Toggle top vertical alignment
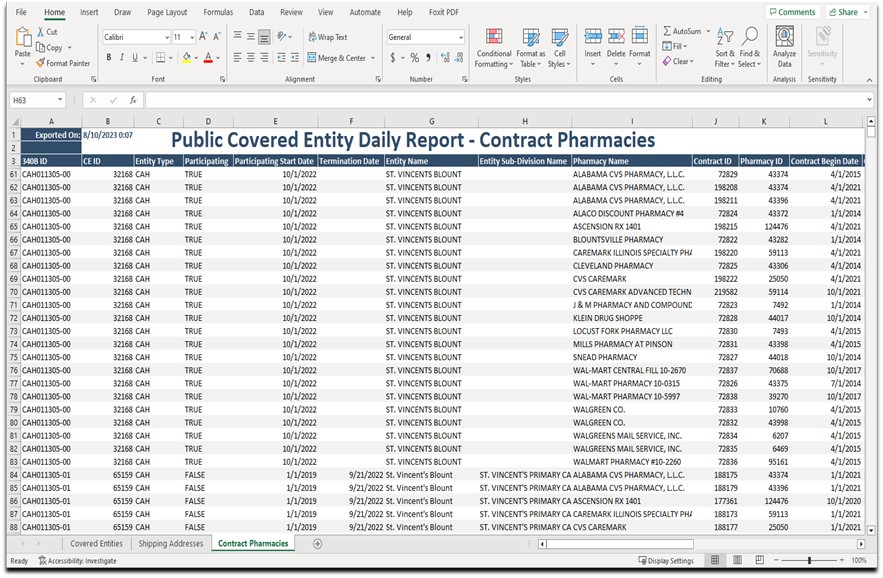The image size is (883, 578). [x=237, y=37]
